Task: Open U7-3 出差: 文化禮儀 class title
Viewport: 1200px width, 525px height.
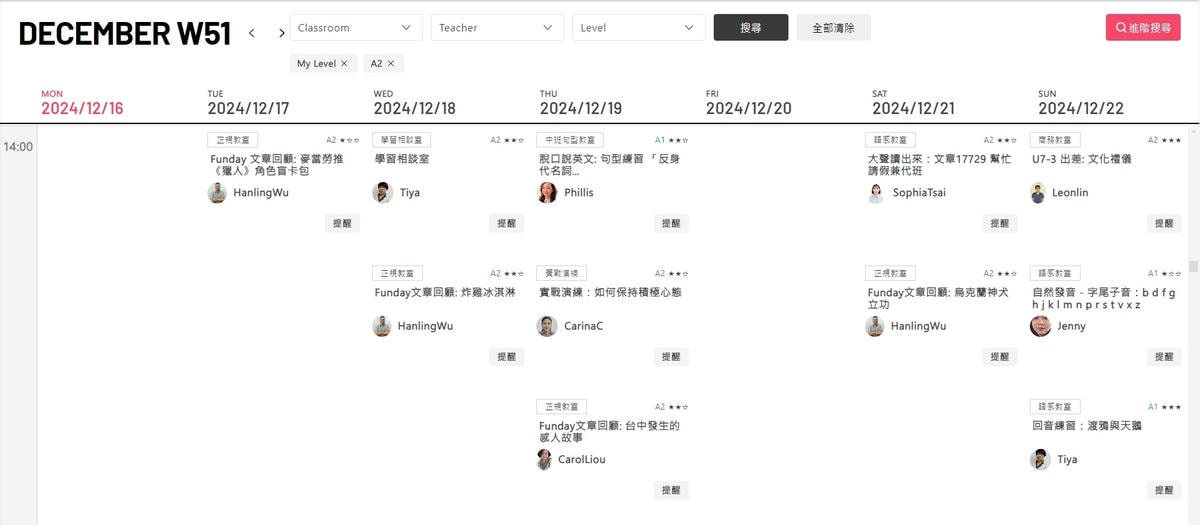Action: click(1082, 159)
